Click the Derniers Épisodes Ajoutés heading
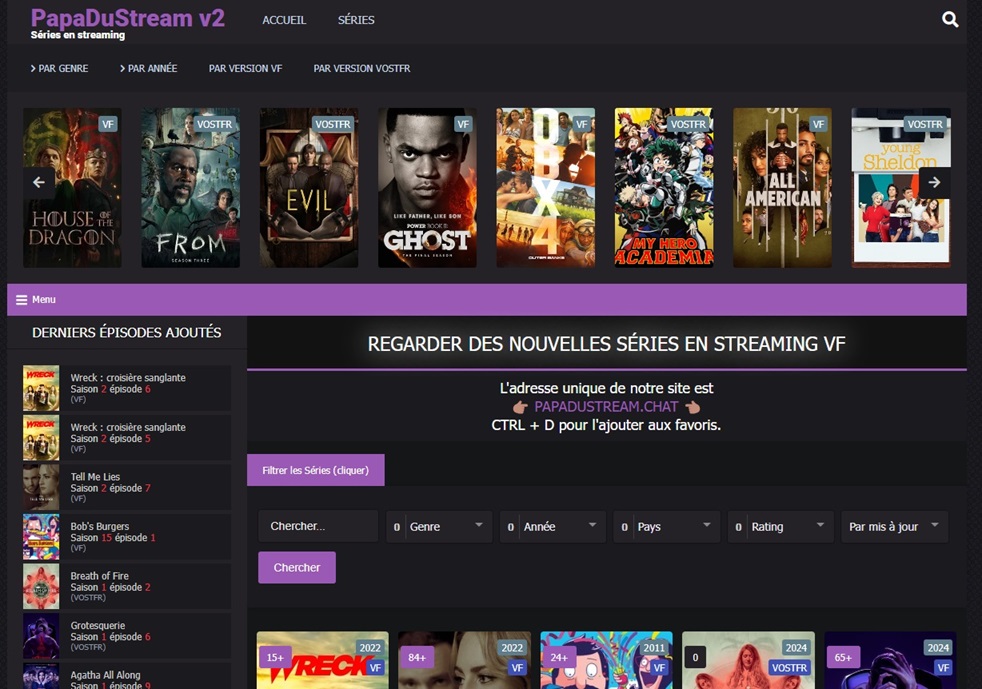The image size is (982, 689). (127, 332)
